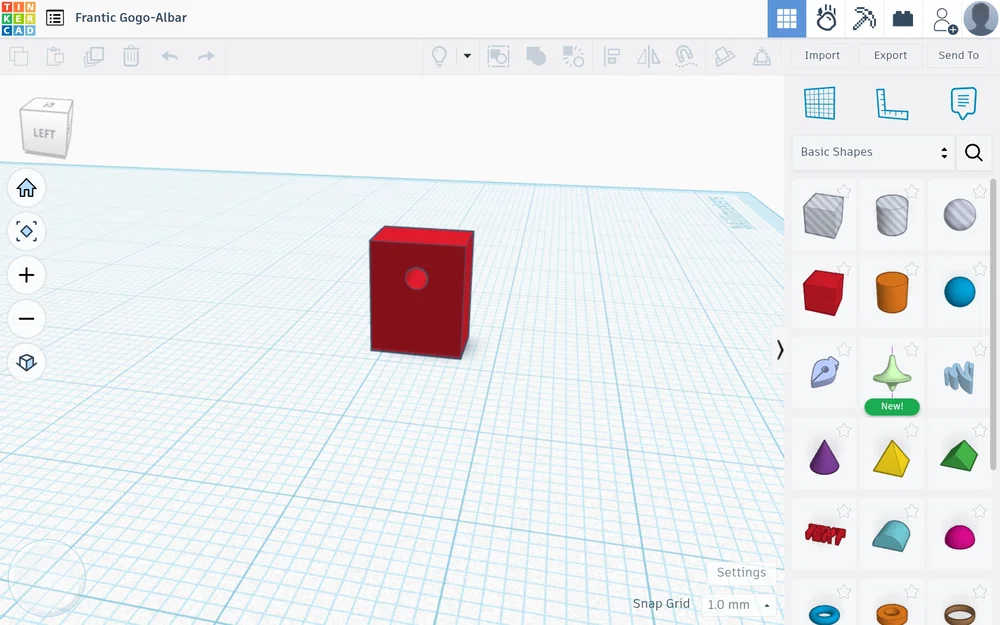
Task: Click the Paste toolbar icon
Action: (55, 56)
